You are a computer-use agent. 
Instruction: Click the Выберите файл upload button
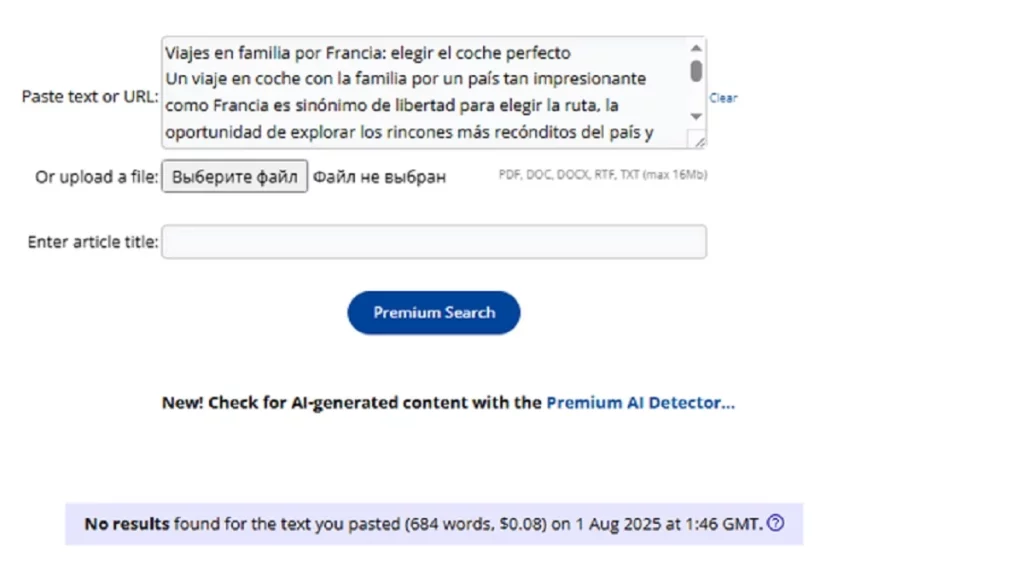pos(234,176)
